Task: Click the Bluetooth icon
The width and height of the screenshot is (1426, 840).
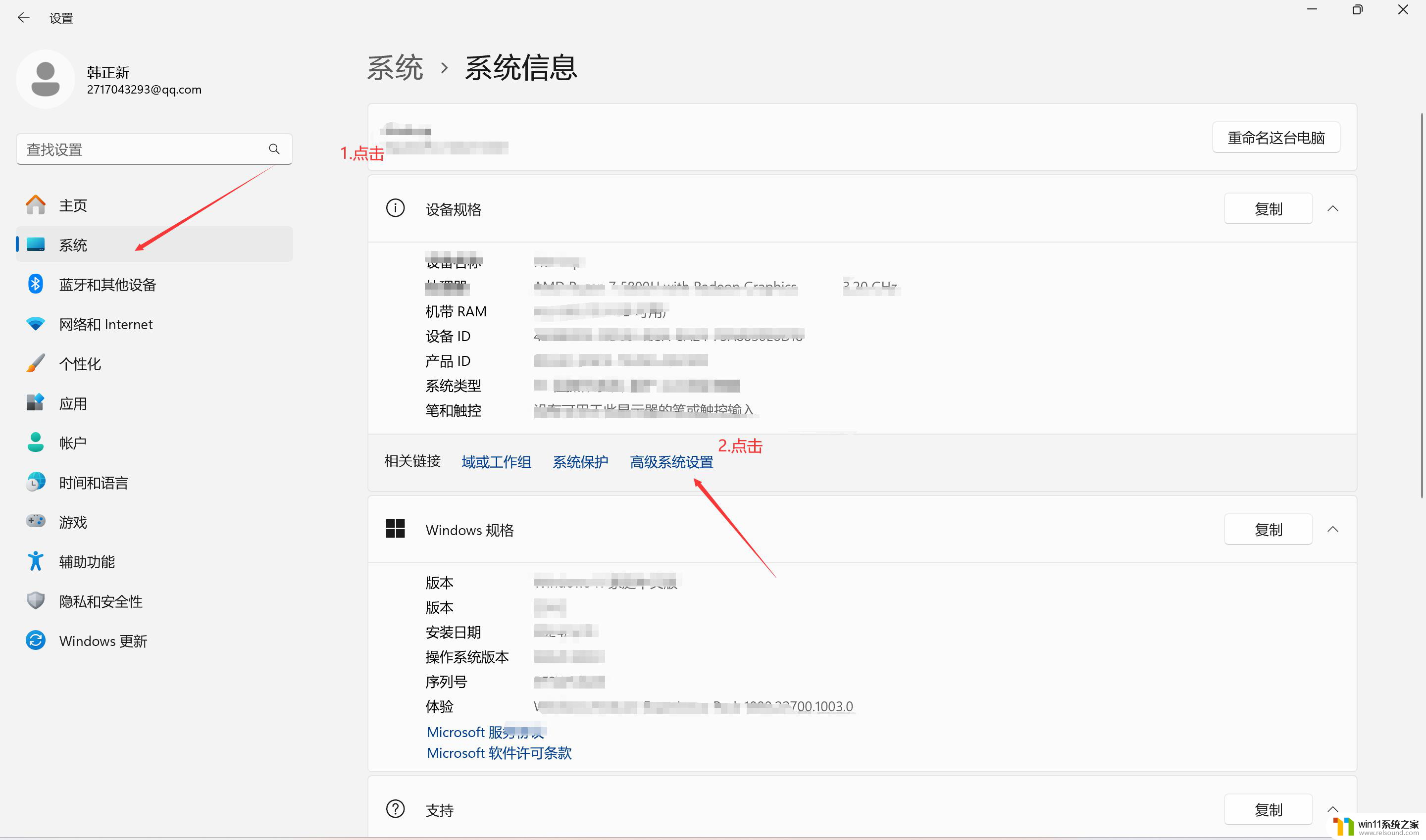Action: [x=36, y=284]
